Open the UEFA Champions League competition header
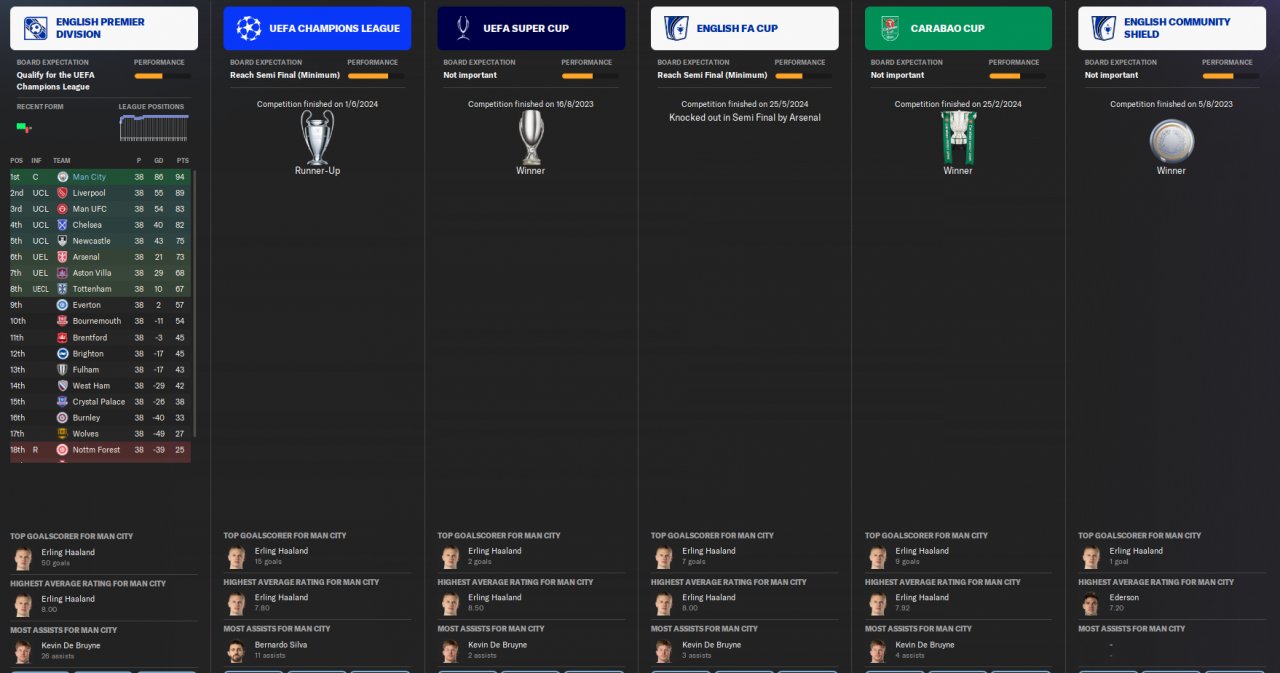The height and width of the screenshot is (673, 1280). (x=317, y=28)
